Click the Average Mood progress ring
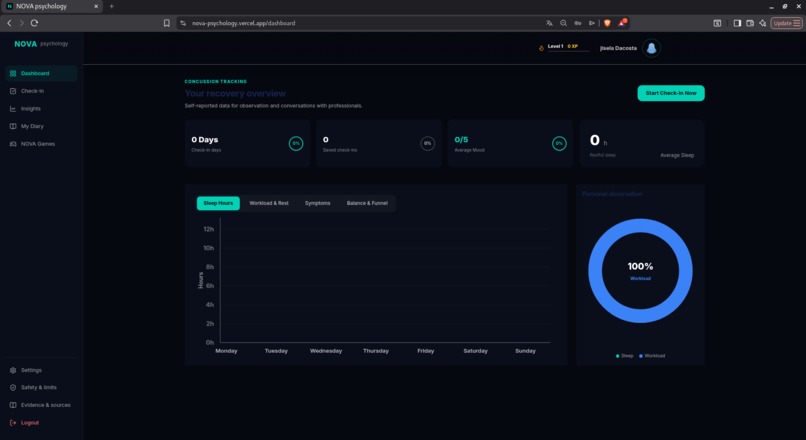Image resolution: width=806 pixels, height=440 pixels. point(559,143)
